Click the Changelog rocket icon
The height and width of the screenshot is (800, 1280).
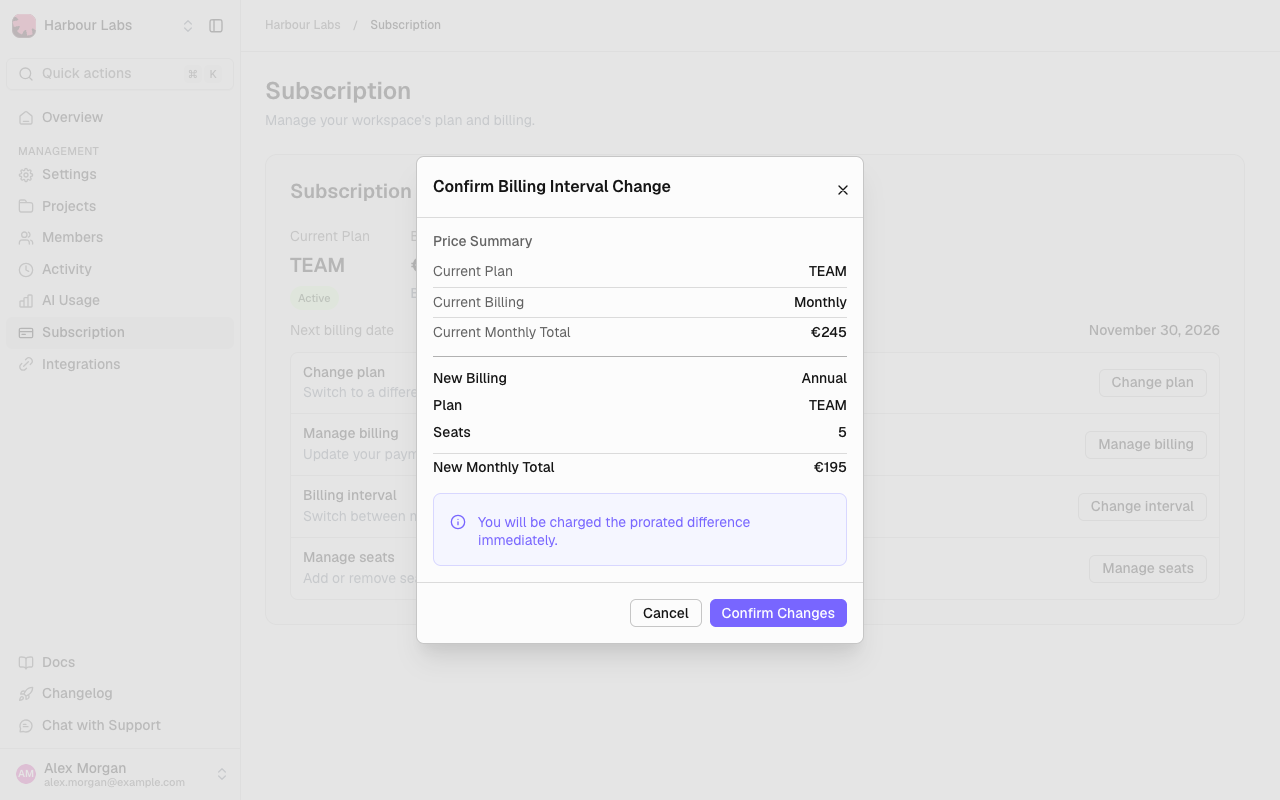[x=26, y=693]
